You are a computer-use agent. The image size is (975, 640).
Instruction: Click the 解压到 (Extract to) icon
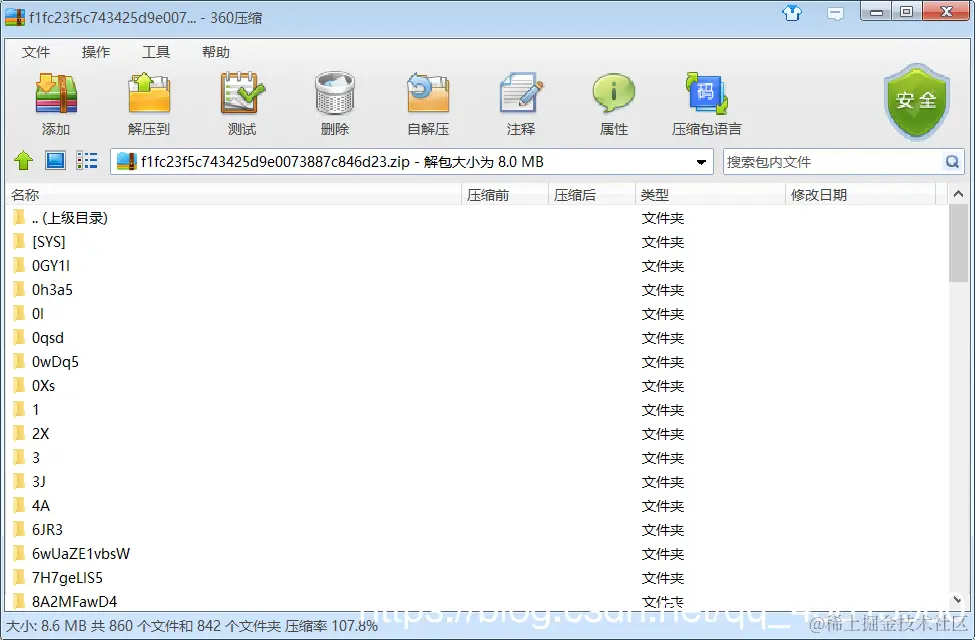[149, 95]
